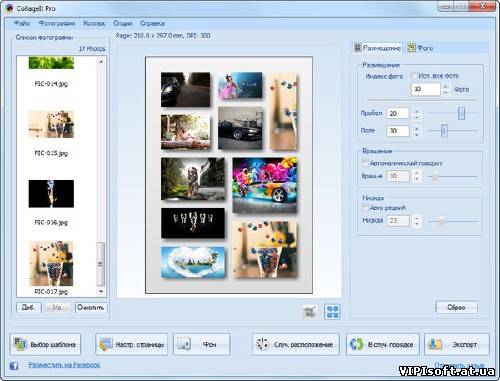
Task: Shuffle photos with random order icon
Action: (356, 344)
